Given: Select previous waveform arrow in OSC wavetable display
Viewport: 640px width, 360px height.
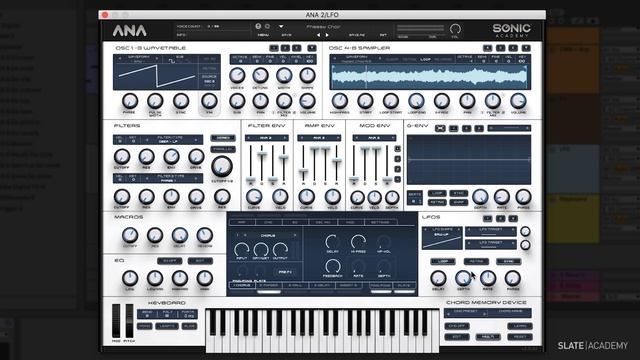Looking at the screenshot, I should click(x=120, y=58).
